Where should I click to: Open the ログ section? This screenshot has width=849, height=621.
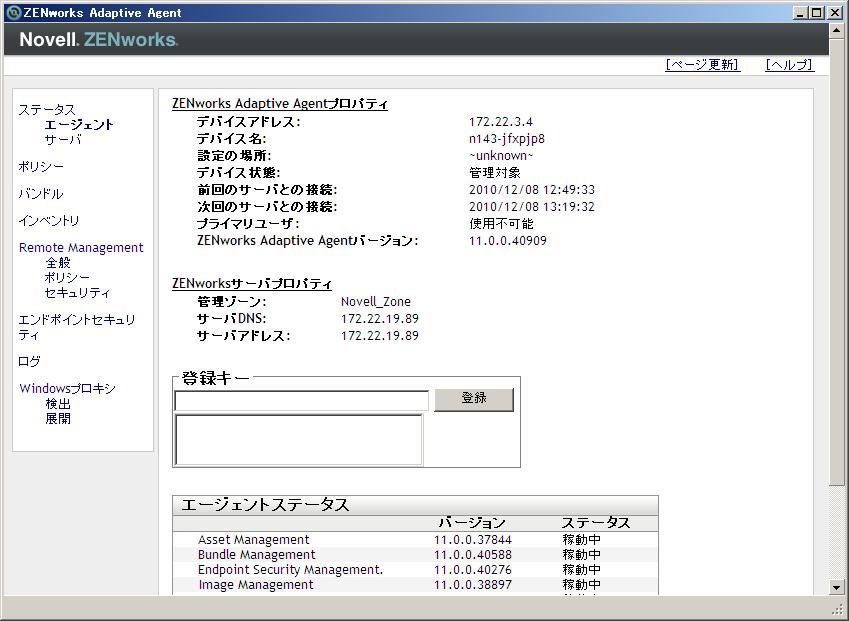point(29,361)
